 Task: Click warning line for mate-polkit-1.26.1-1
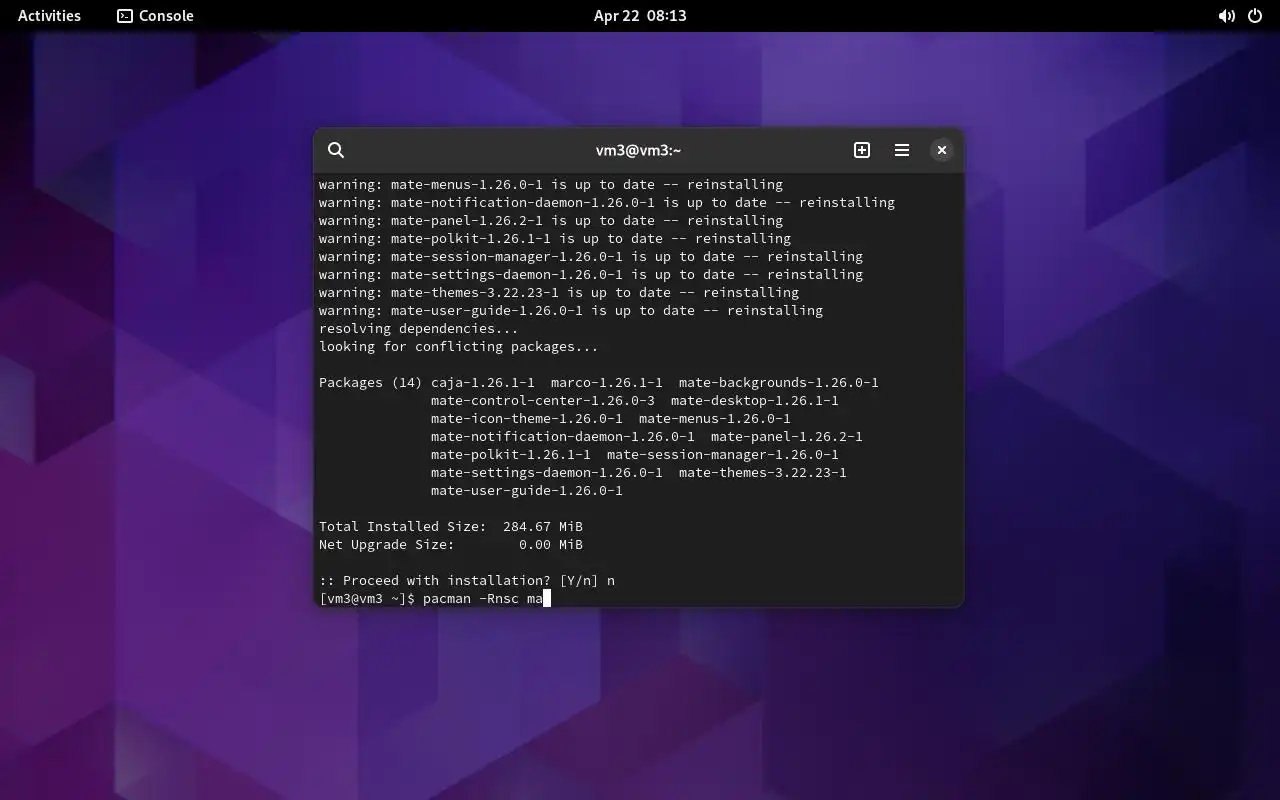click(x=555, y=239)
